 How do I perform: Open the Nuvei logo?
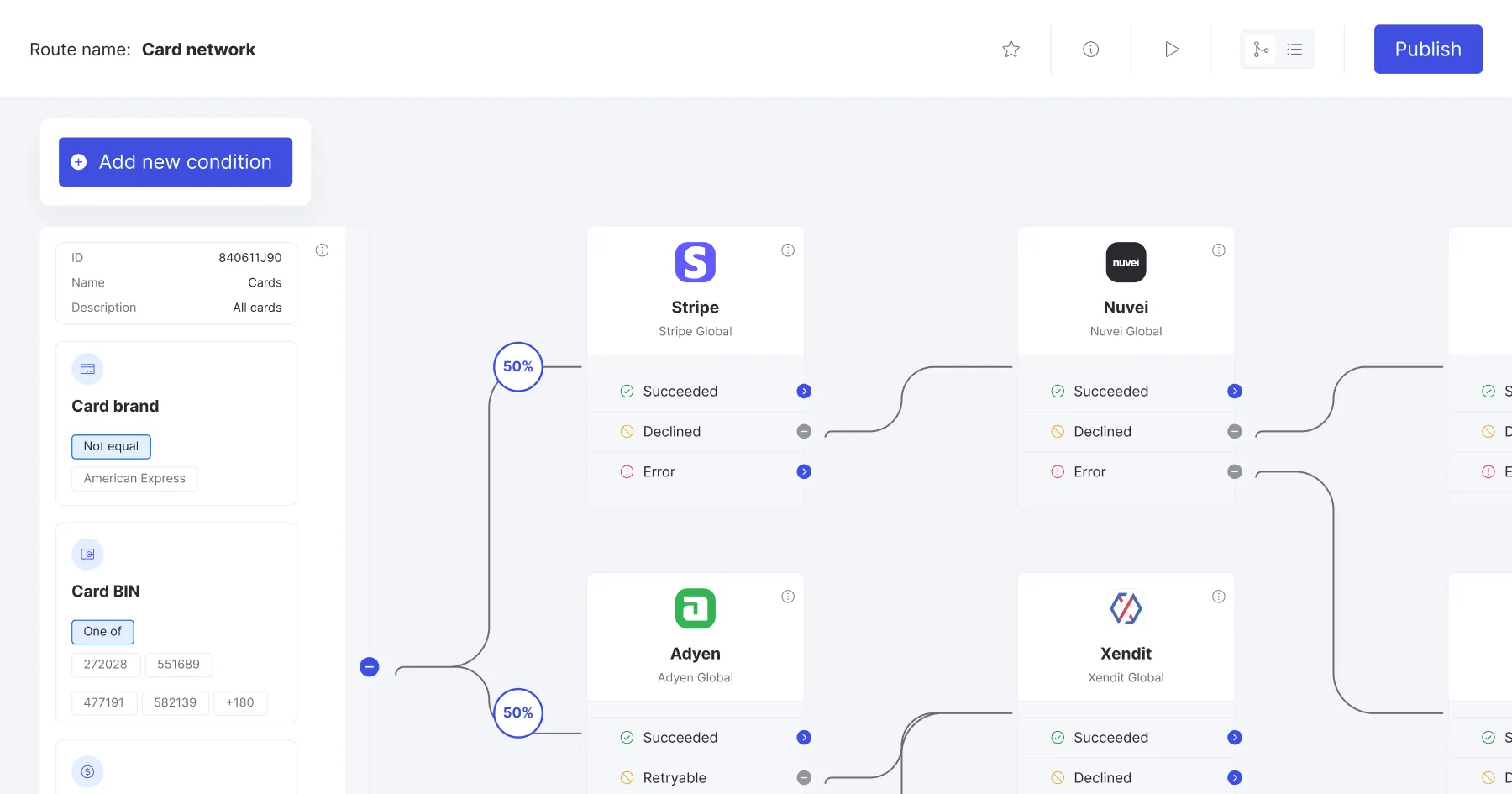click(x=1126, y=262)
